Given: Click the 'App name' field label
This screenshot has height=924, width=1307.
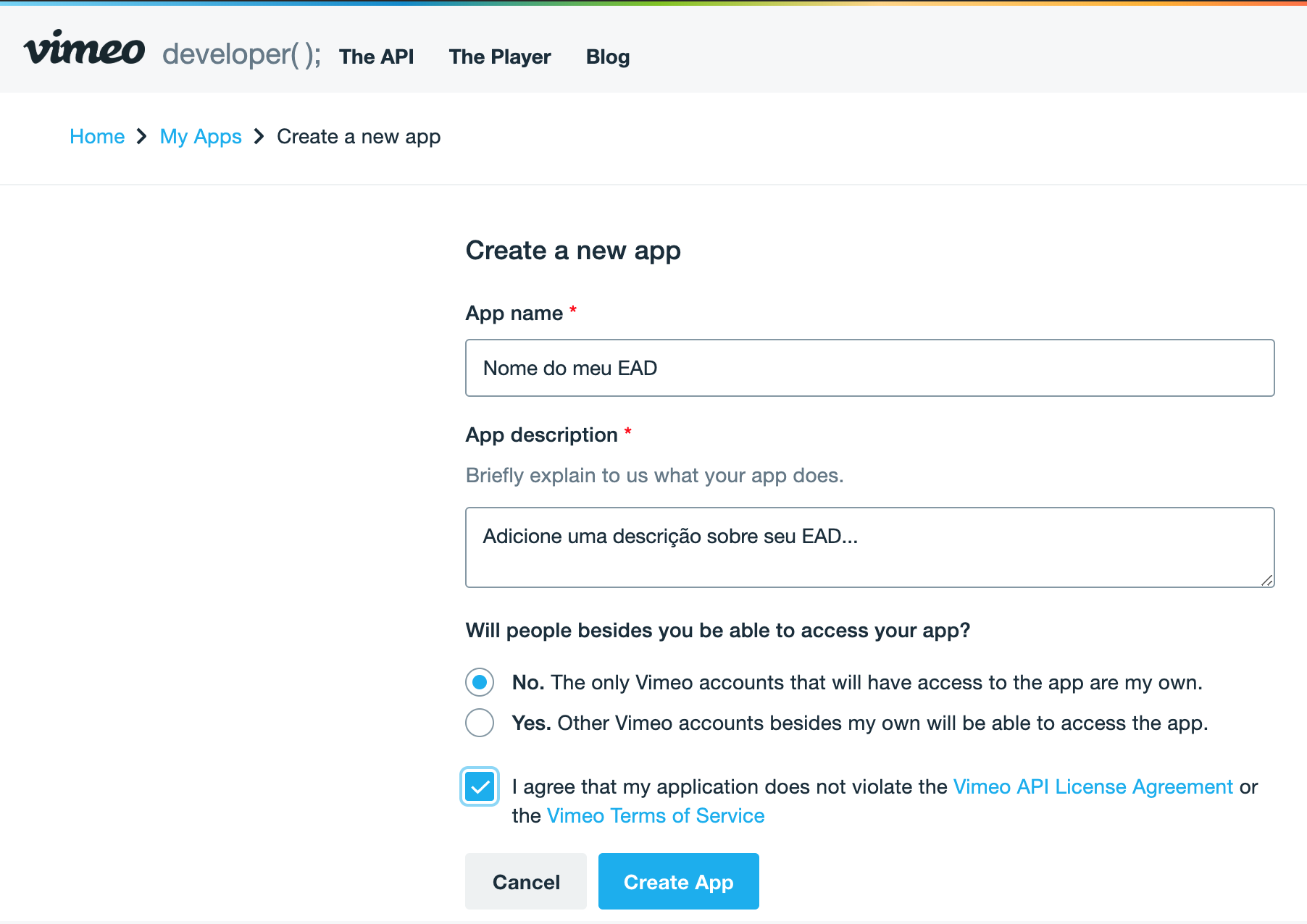Looking at the screenshot, I should point(514,313).
